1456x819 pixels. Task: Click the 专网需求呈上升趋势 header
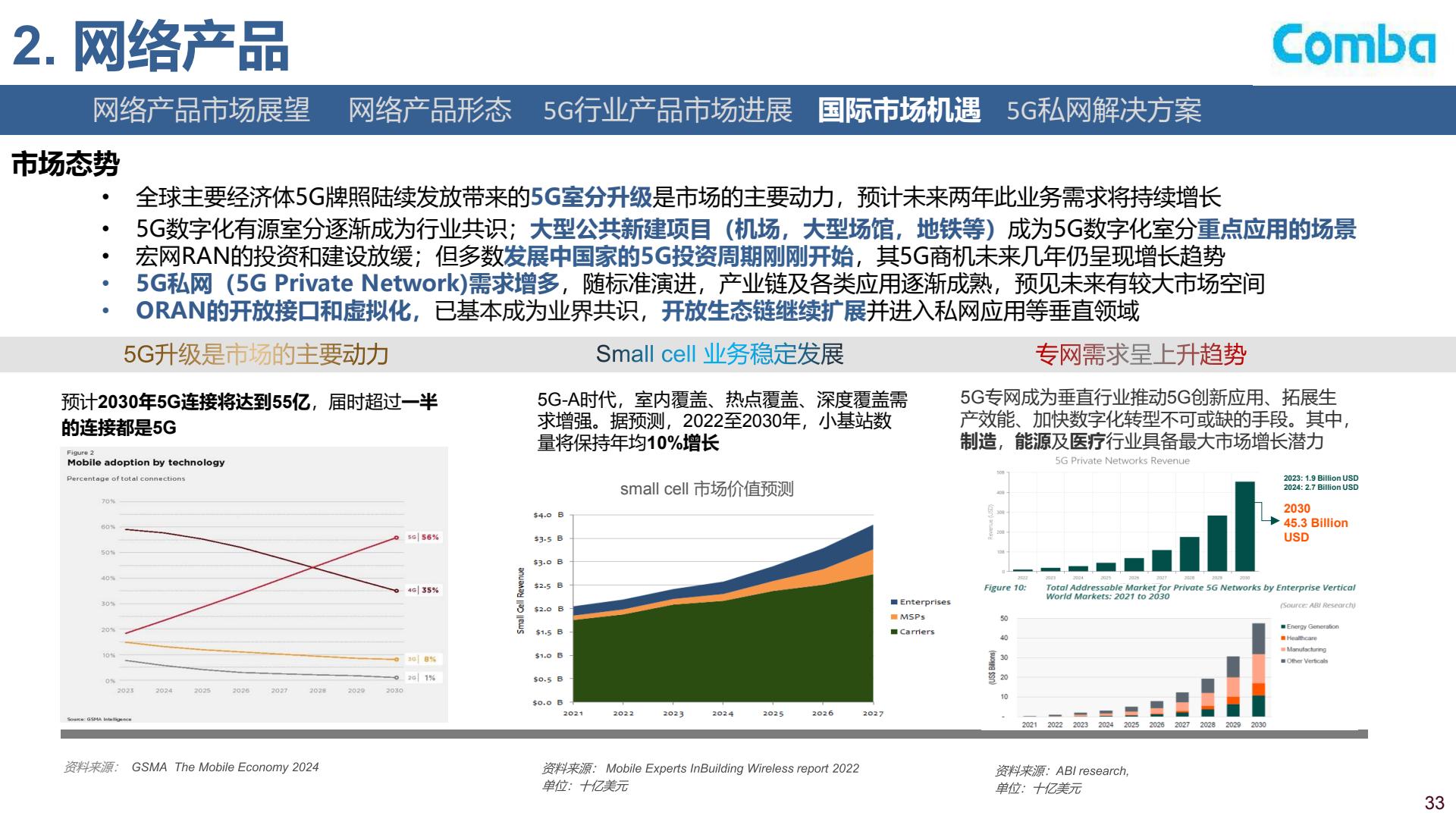pos(1141,354)
